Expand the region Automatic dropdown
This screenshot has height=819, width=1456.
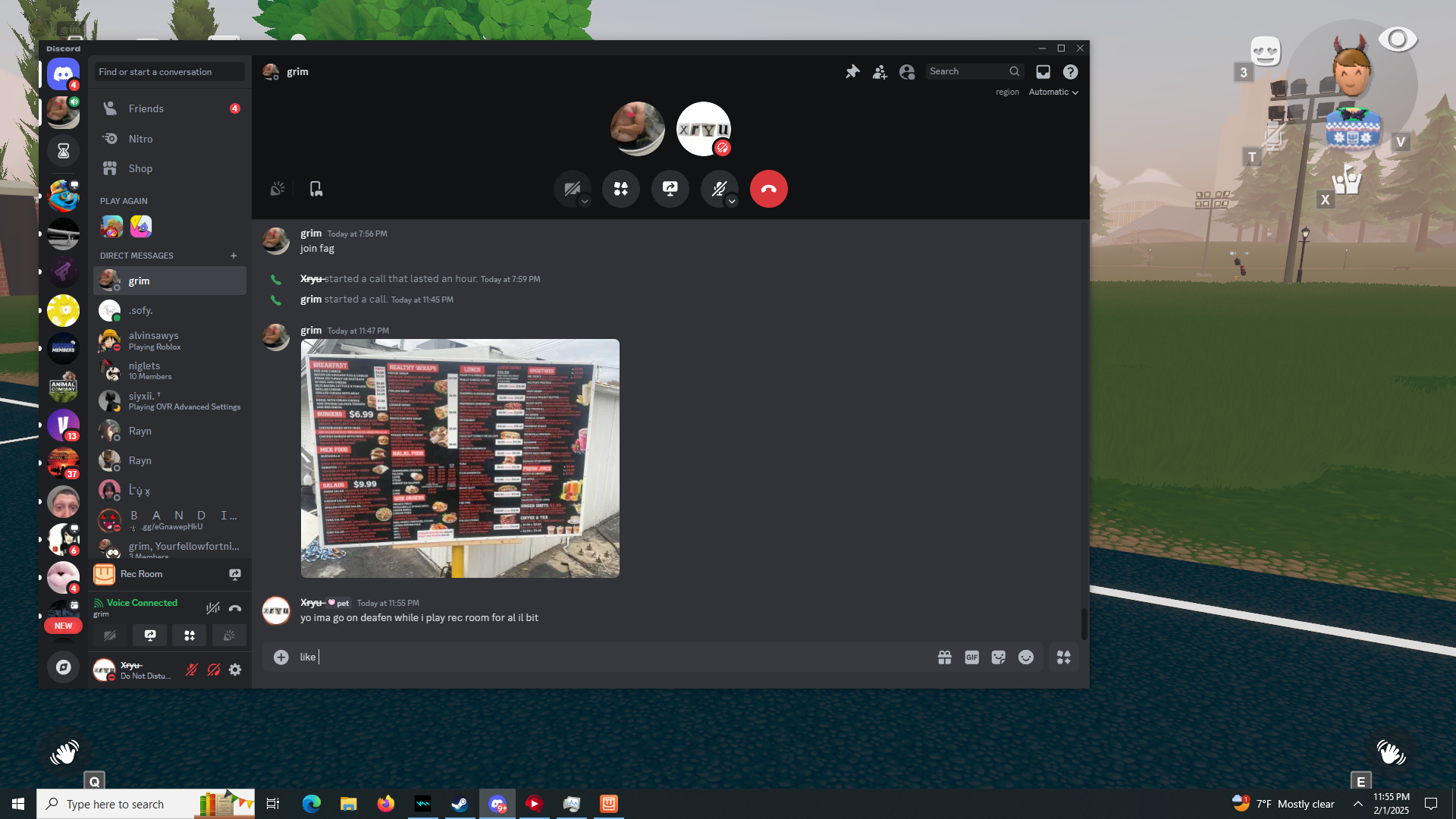(x=1053, y=92)
